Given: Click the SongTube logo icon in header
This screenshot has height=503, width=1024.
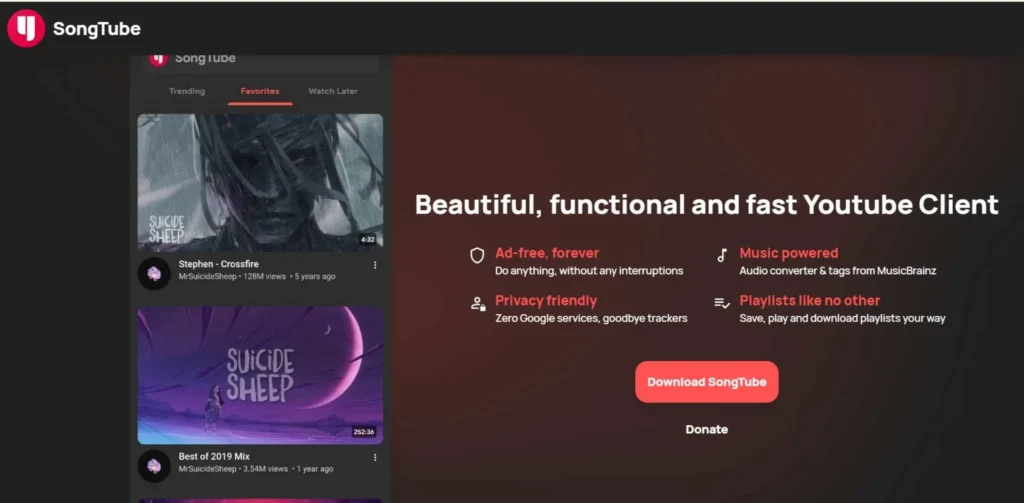Looking at the screenshot, I should pos(26,29).
